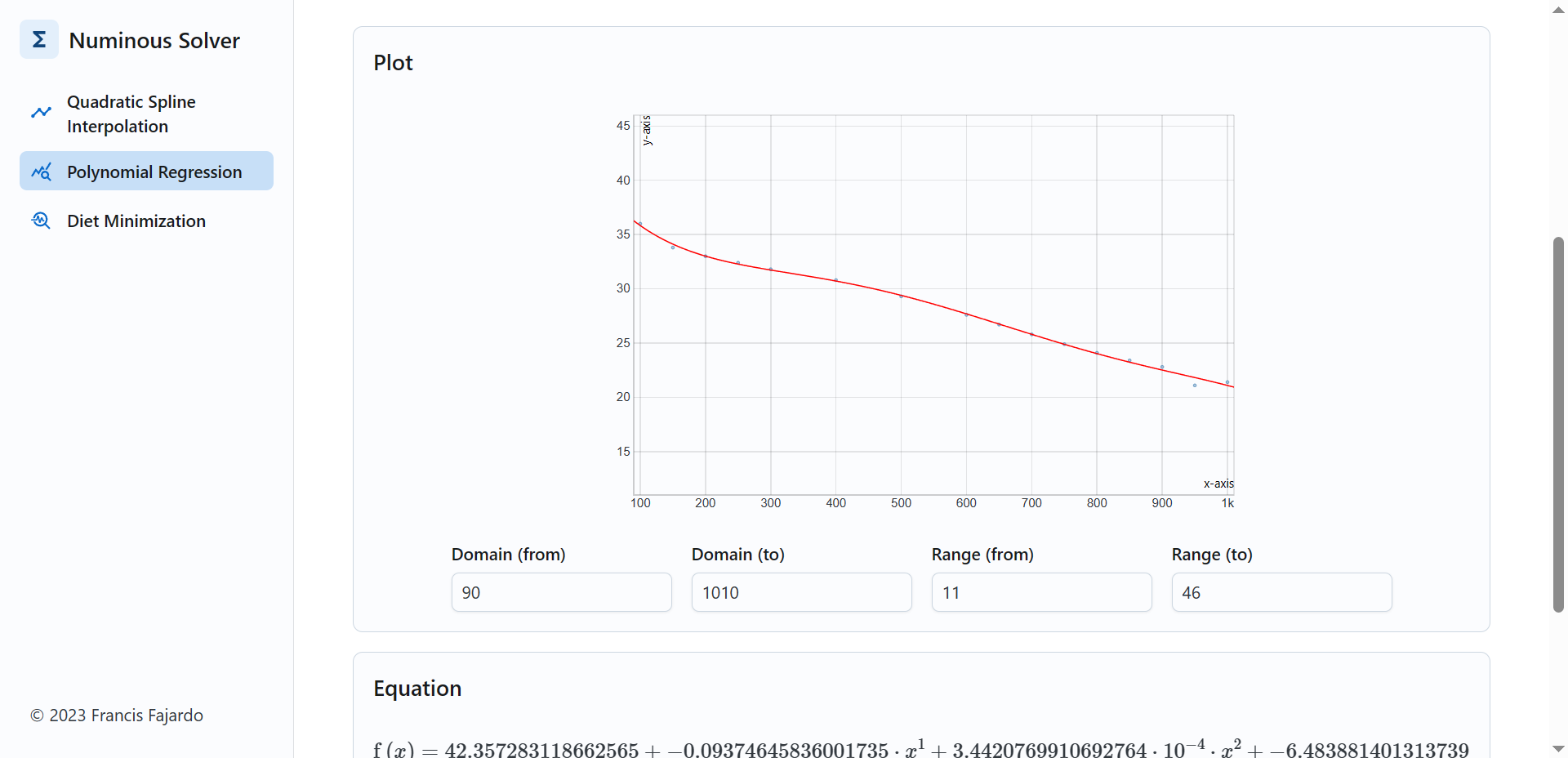
Task: Select the Polynomial Regression sidebar entry
Action: click(154, 172)
